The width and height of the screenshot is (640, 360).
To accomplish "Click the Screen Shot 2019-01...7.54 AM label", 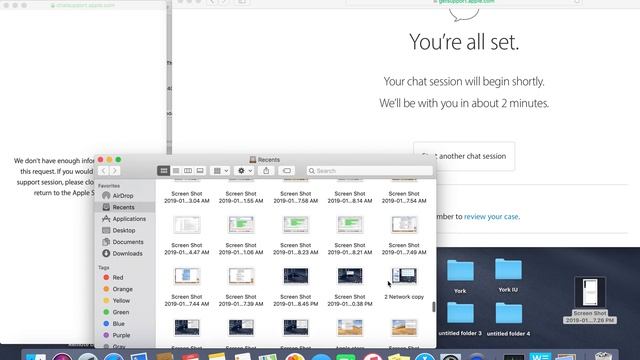I will tap(404, 197).
